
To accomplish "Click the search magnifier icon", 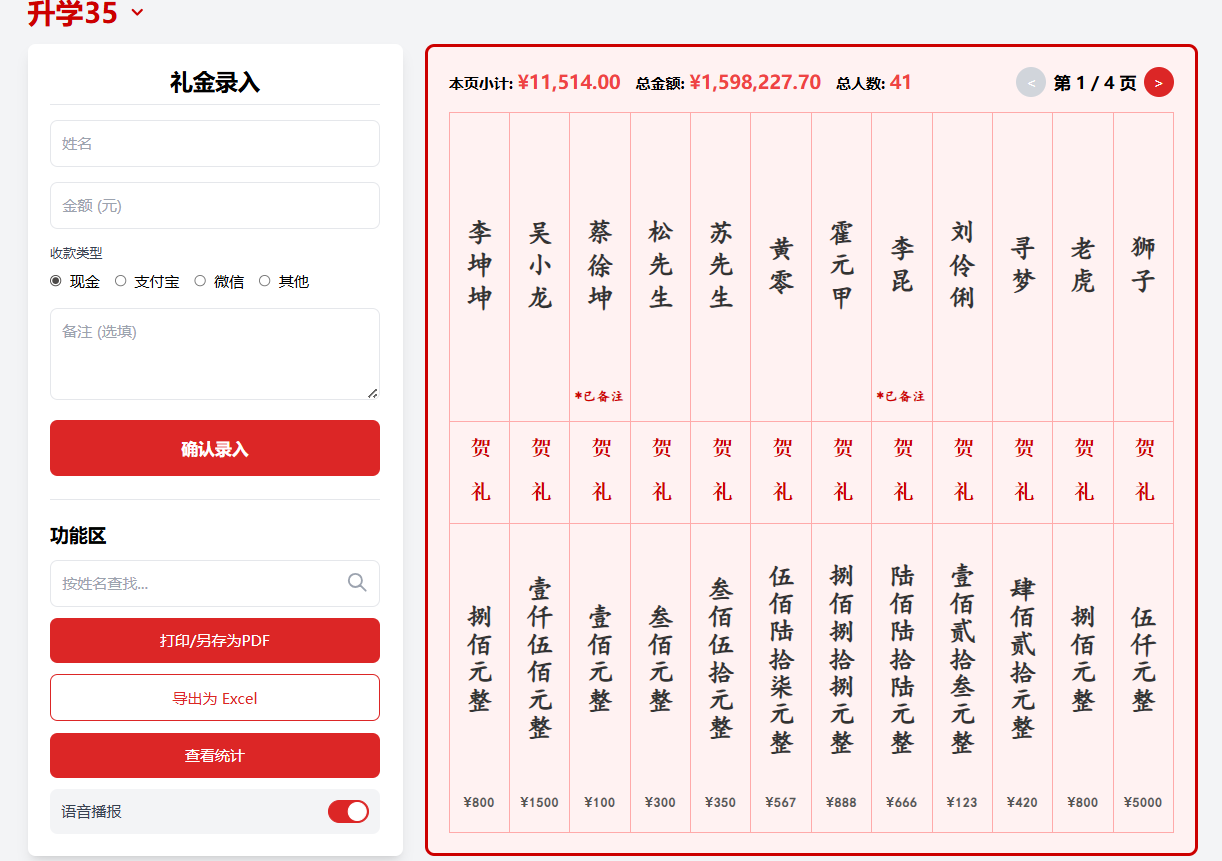I will click(x=357, y=583).
